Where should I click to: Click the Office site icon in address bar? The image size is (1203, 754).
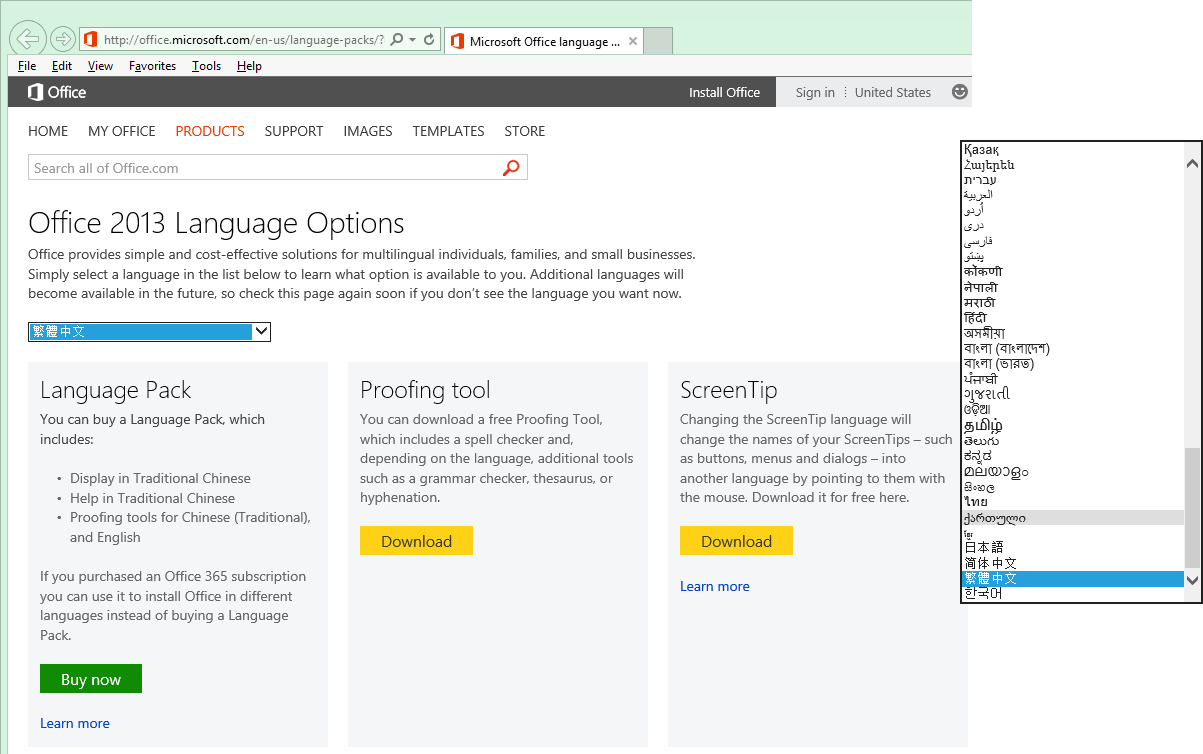(90, 40)
